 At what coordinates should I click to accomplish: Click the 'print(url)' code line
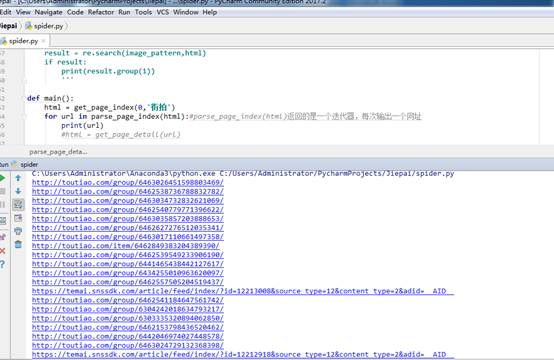[x=82, y=125]
